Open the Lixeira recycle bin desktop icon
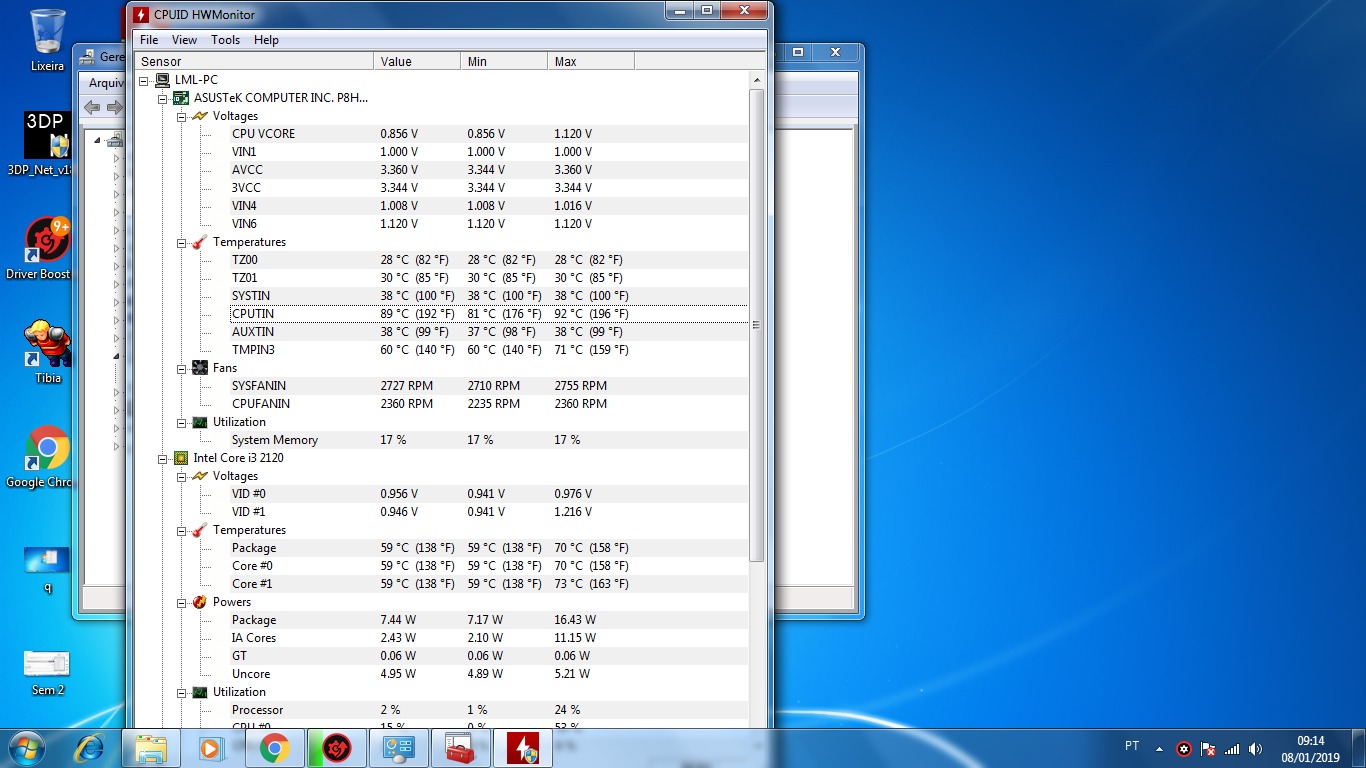The image size is (1366, 768). coord(48,40)
